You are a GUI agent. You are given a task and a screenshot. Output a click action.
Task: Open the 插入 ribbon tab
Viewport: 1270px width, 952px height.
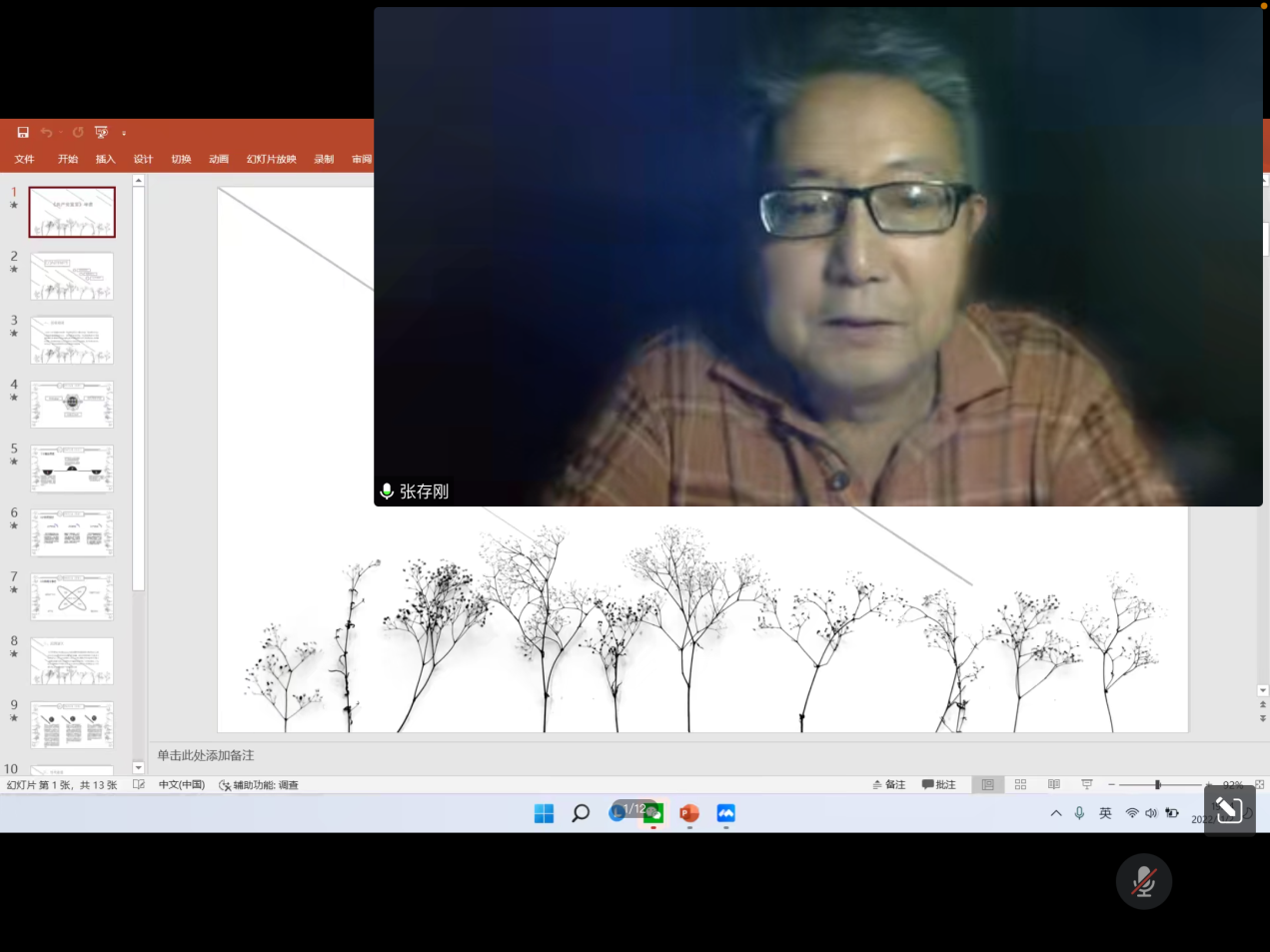[105, 160]
